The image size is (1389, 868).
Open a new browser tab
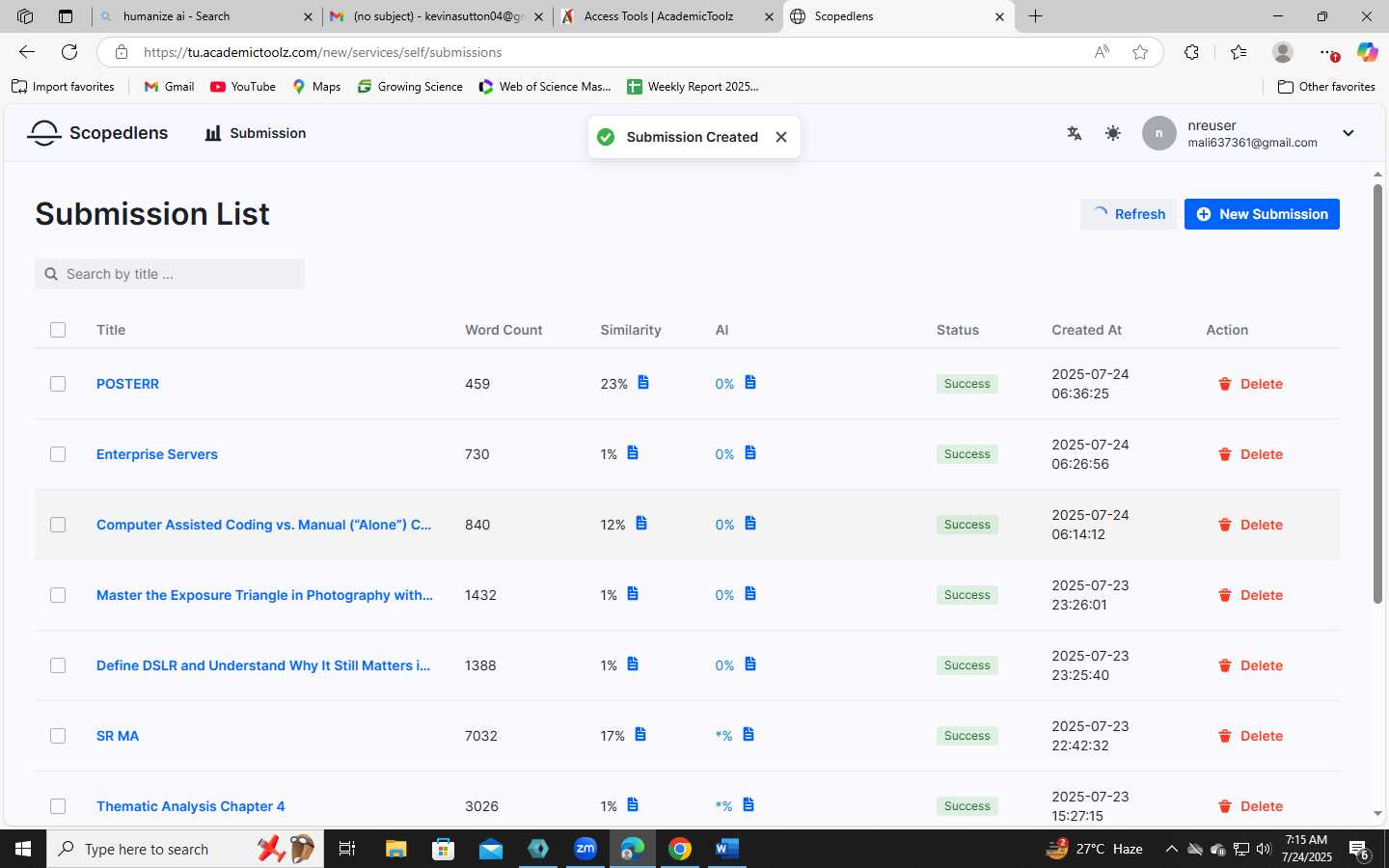coord(1035,16)
